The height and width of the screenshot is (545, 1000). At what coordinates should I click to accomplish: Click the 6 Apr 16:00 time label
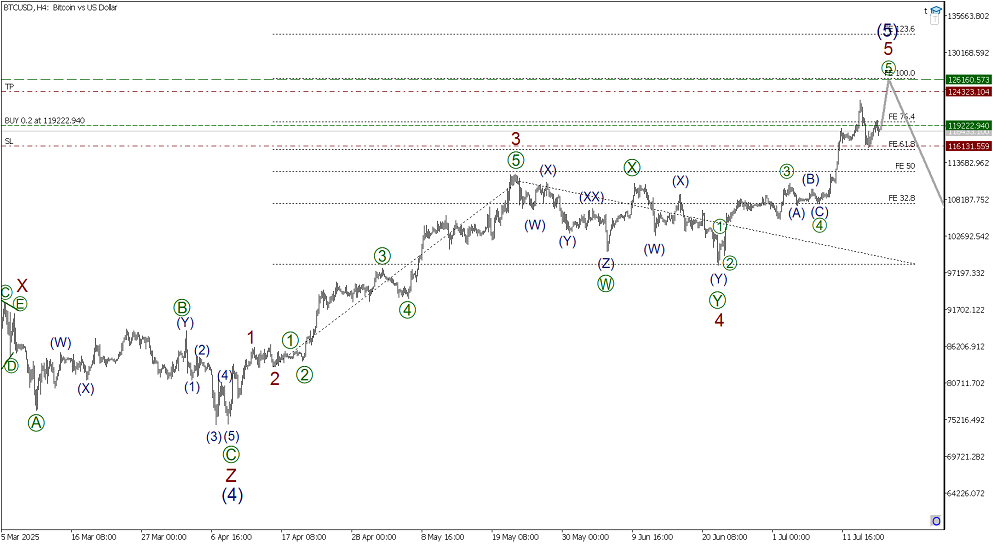(232, 537)
